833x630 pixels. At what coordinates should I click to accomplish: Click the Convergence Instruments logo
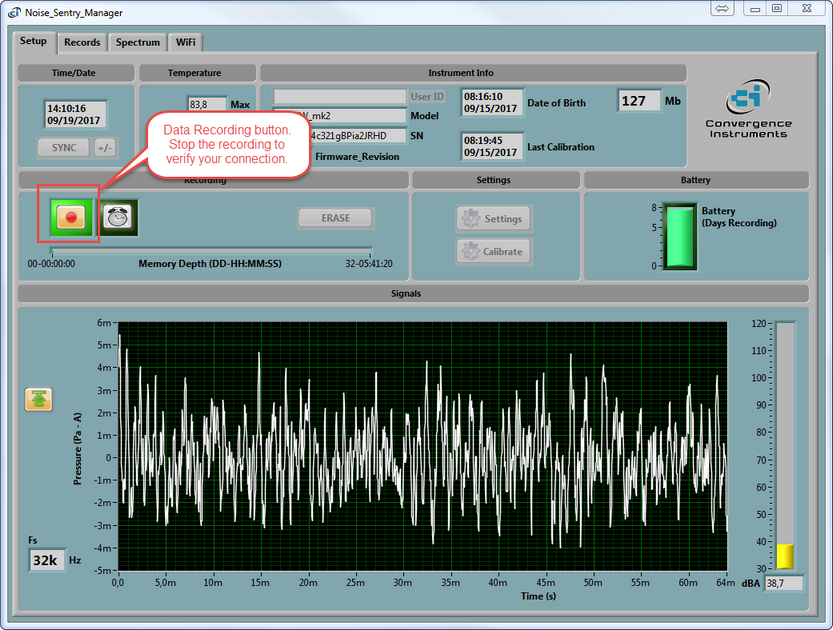pyautogui.click(x=748, y=109)
